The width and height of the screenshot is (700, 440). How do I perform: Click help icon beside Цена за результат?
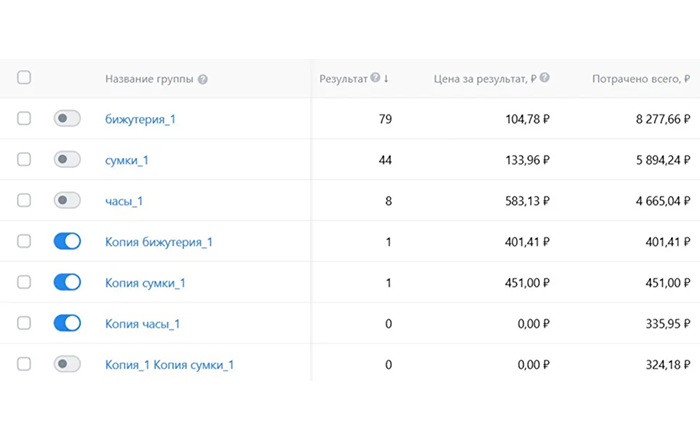point(545,78)
